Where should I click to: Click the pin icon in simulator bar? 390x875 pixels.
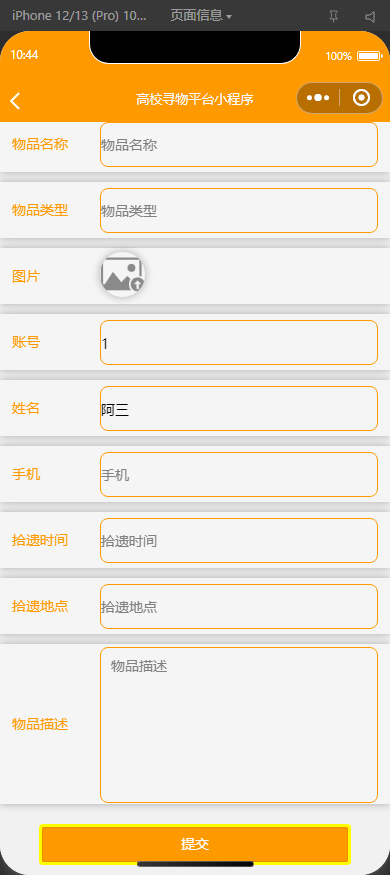pos(334,17)
